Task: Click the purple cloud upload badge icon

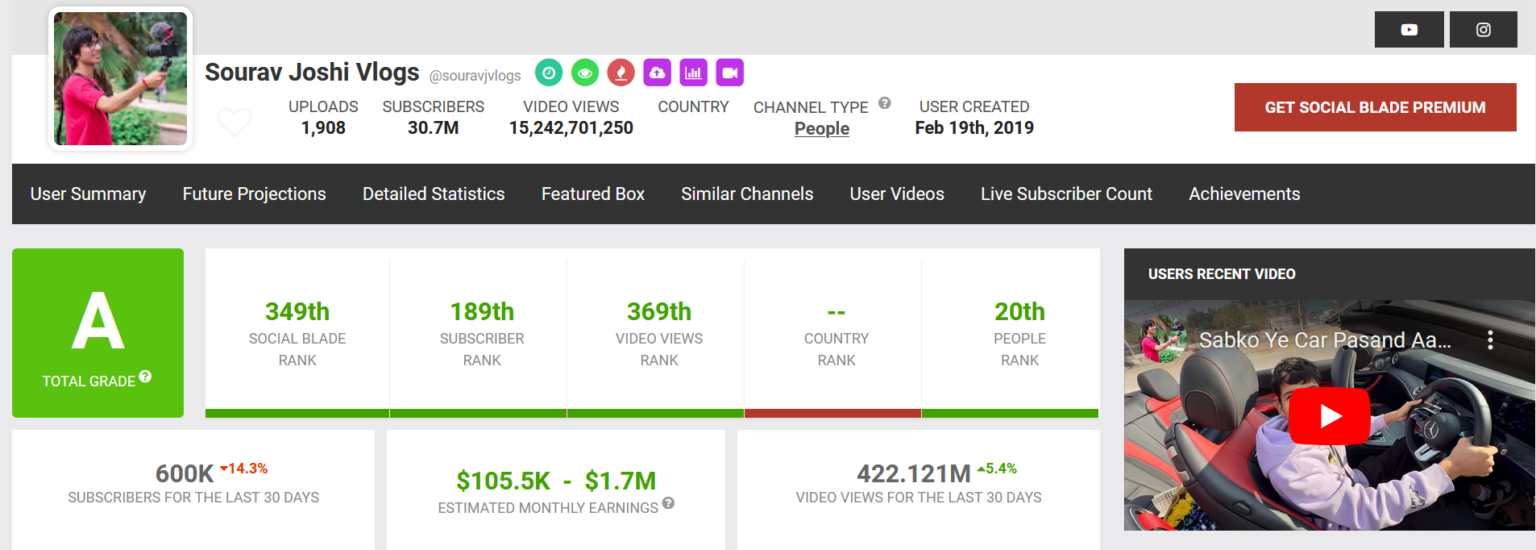Action: click(x=657, y=72)
